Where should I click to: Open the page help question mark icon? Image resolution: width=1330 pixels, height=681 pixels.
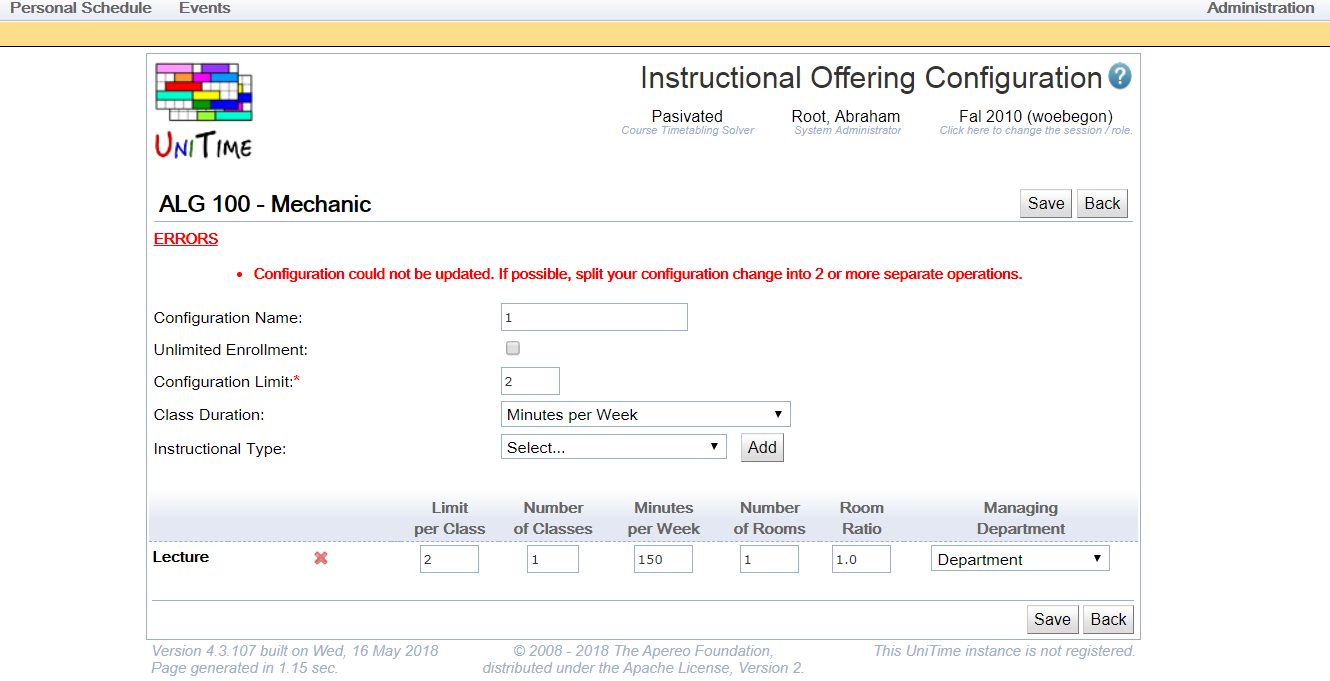click(1121, 77)
